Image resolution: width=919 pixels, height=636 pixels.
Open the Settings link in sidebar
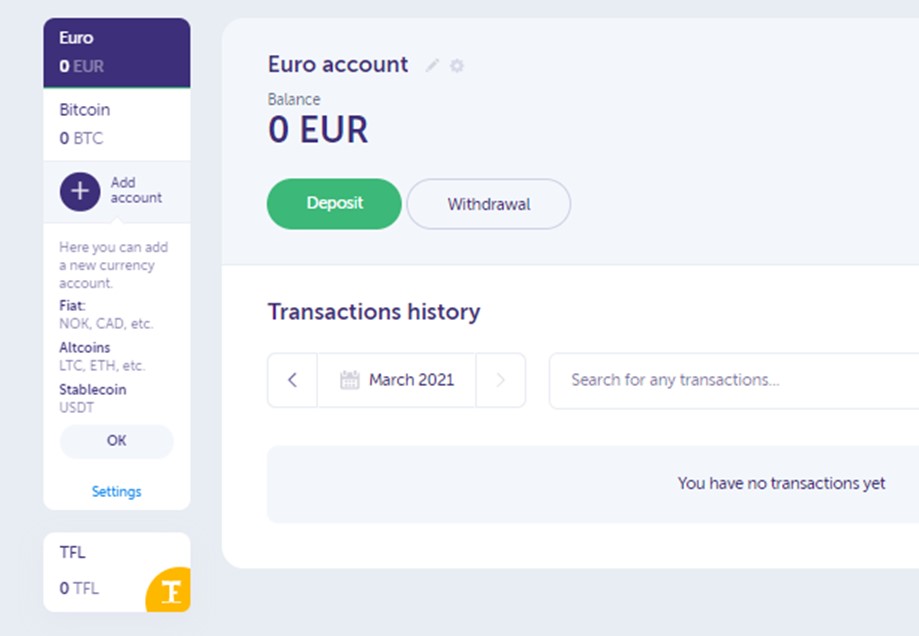click(117, 491)
